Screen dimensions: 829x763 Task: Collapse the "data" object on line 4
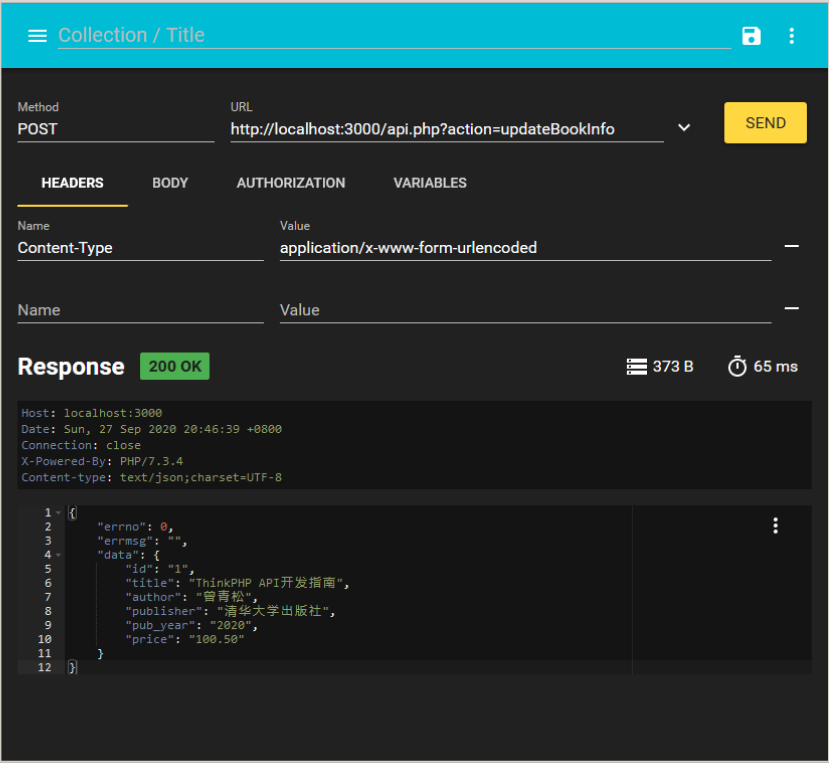pyautogui.click(x=58, y=555)
